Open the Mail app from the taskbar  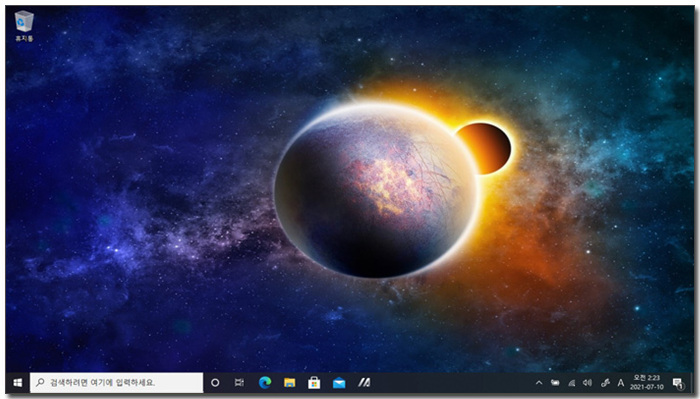click(339, 383)
